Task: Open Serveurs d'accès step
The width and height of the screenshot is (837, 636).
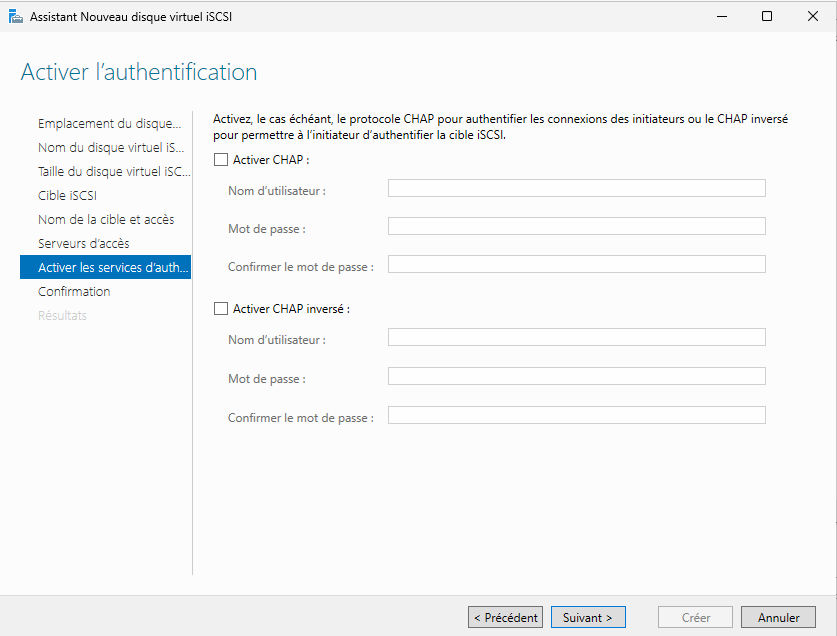Action: pyautogui.click(x=83, y=243)
